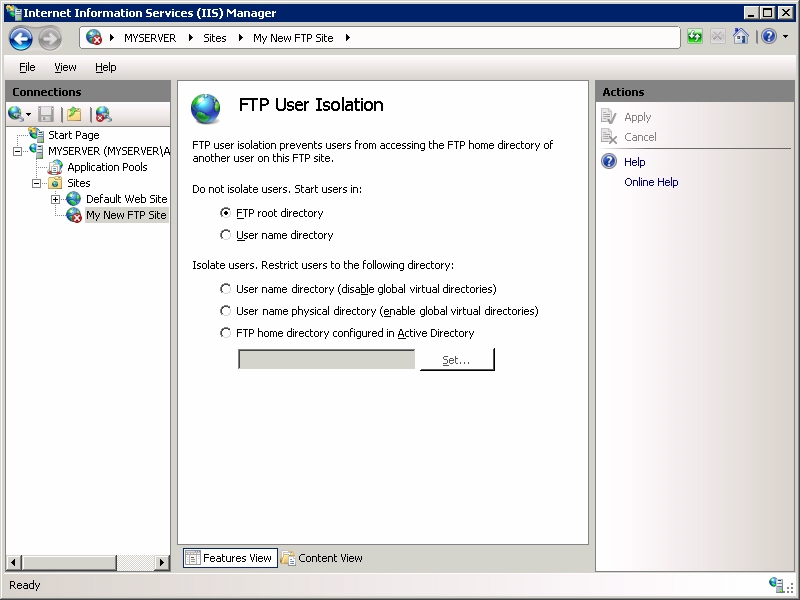Click the Apply action link
The width and height of the screenshot is (800, 600).
[637, 117]
